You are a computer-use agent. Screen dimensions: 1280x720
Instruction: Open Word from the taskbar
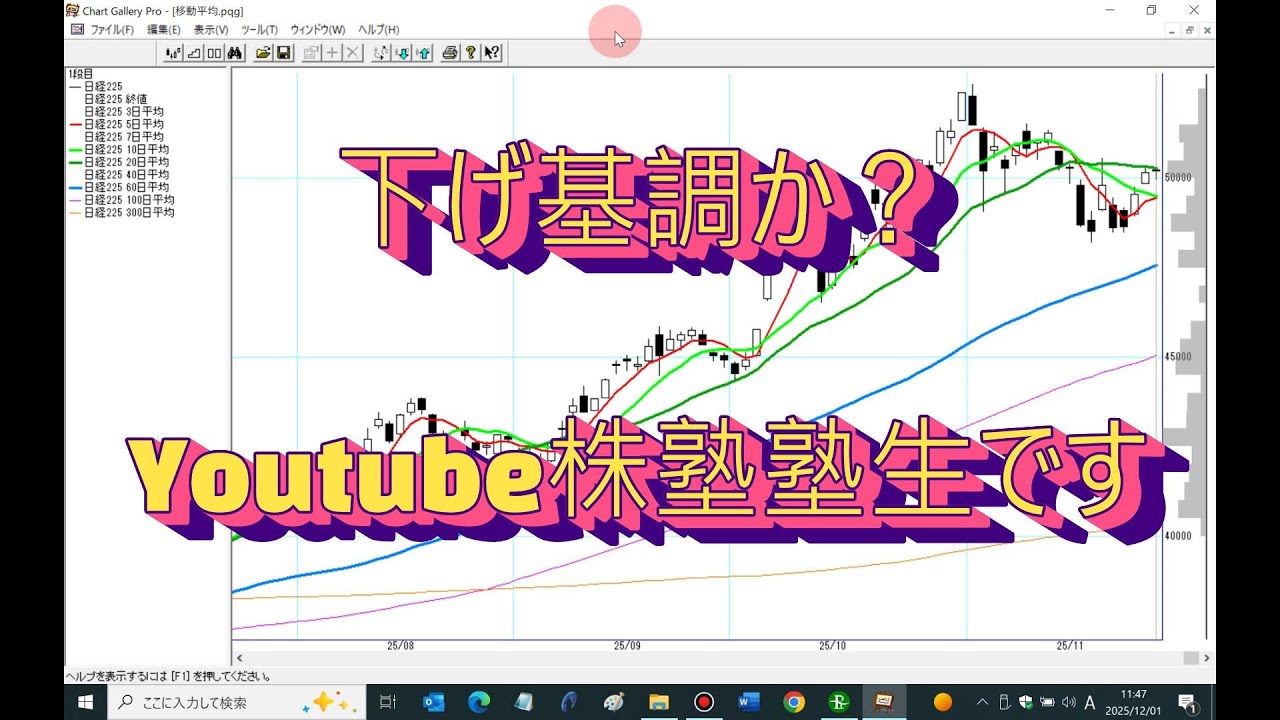748,702
